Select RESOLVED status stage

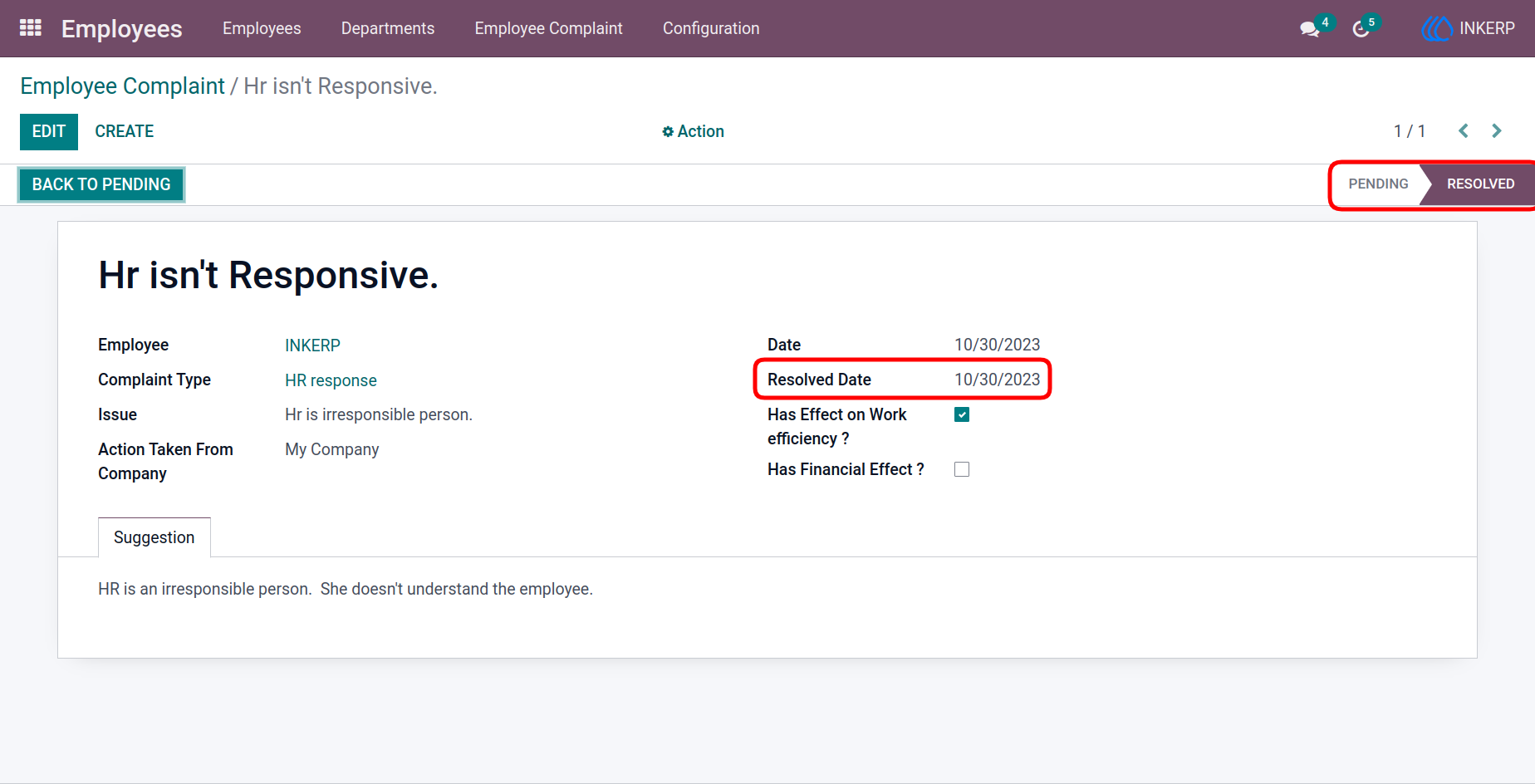point(1480,184)
